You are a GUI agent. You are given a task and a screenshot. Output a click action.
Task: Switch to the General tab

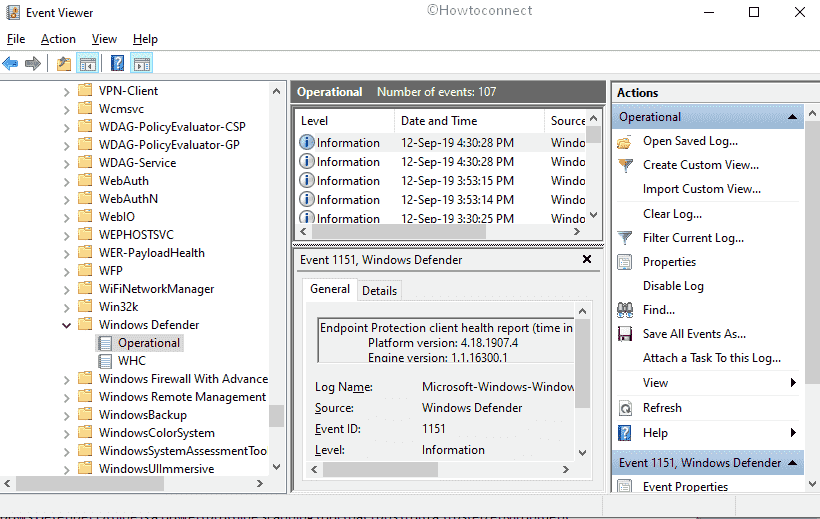[x=330, y=289]
